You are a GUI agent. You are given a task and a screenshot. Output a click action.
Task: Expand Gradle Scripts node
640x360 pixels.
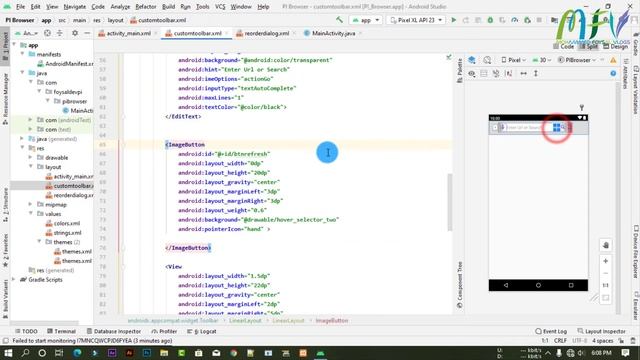click(14, 280)
